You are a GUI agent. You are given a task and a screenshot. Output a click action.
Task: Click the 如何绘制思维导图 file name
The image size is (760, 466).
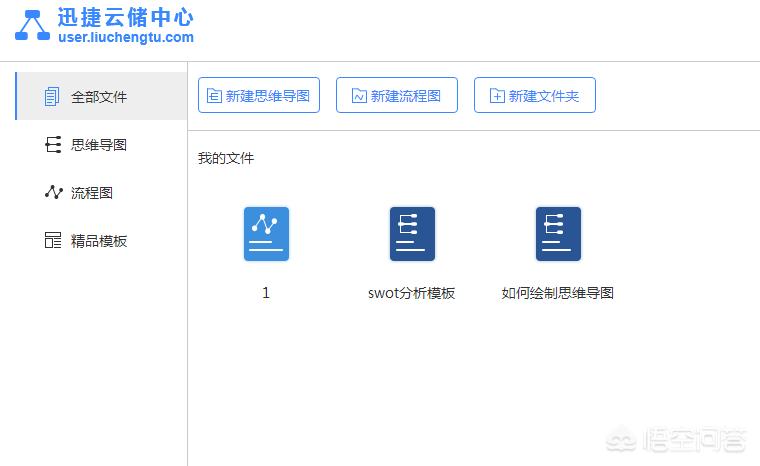click(557, 293)
